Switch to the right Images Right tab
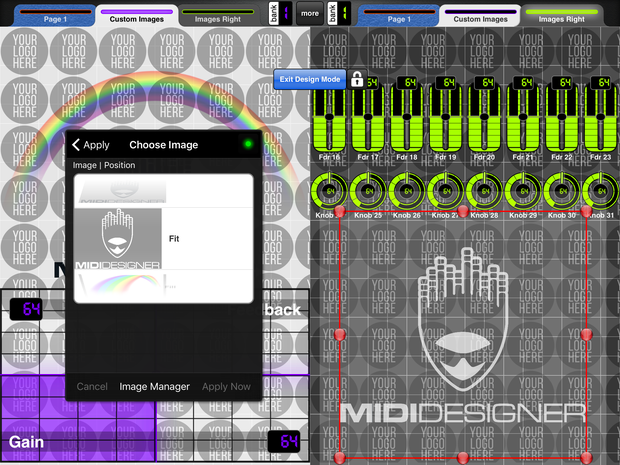This screenshot has height=465, width=620. click(x=561, y=16)
